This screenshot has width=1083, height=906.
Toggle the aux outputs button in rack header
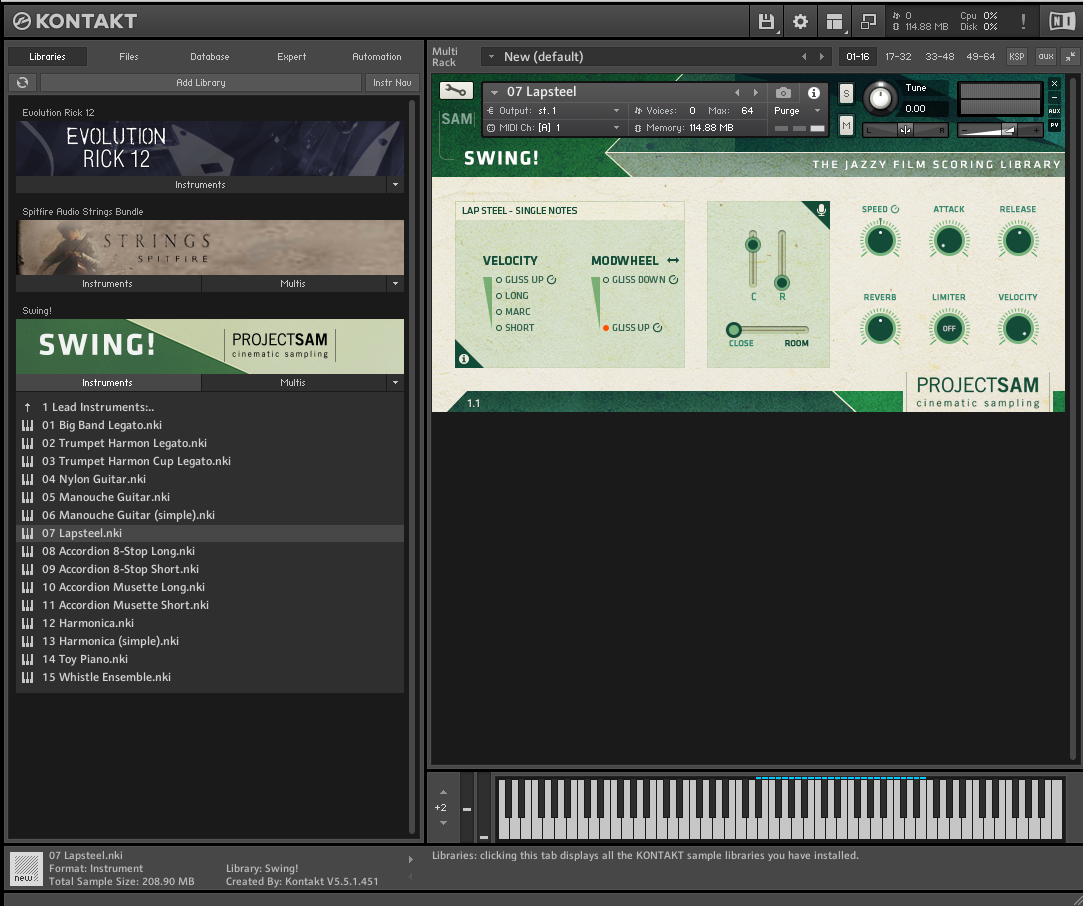[1046, 57]
